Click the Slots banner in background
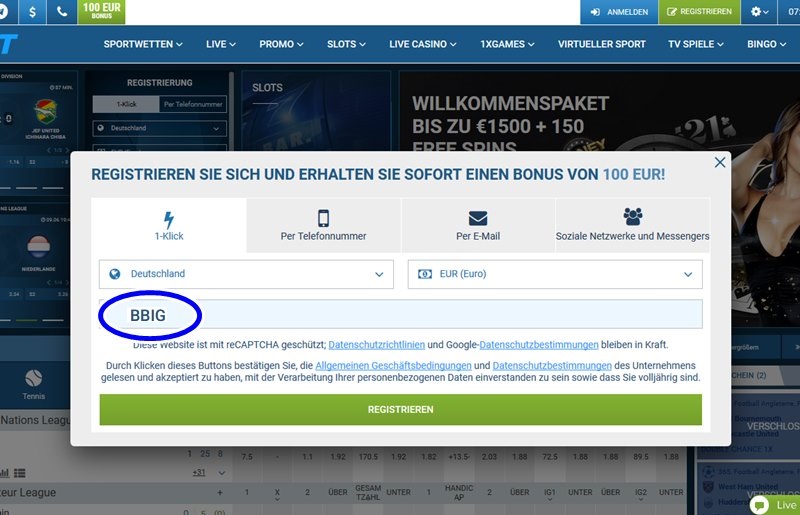 point(316,110)
